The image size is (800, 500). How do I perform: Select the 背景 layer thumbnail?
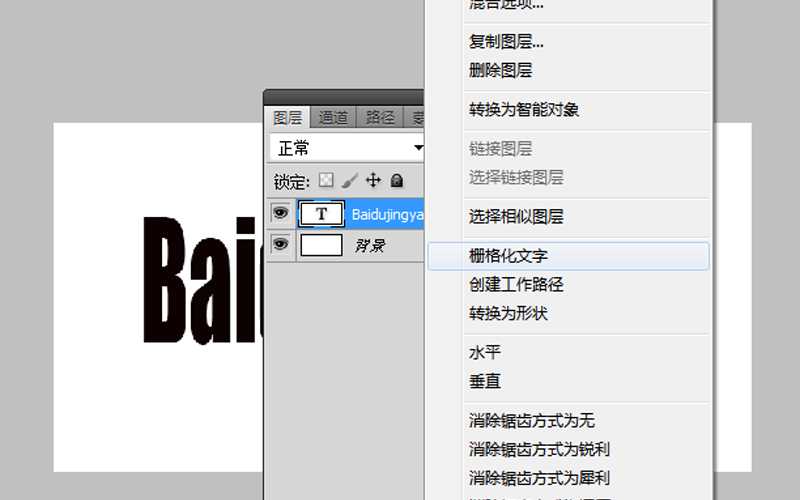coord(321,245)
